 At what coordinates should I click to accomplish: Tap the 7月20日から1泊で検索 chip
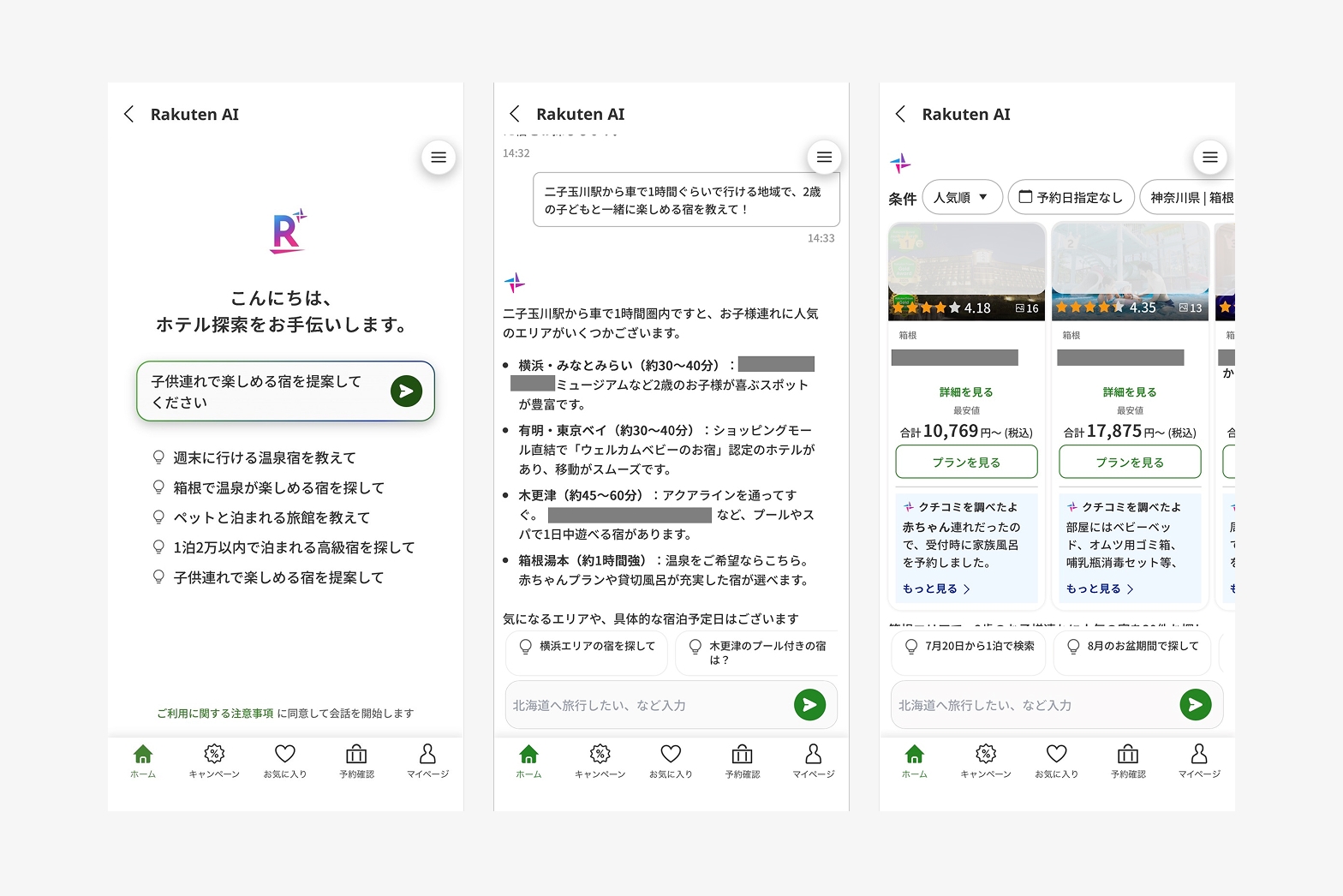[x=969, y=653]
